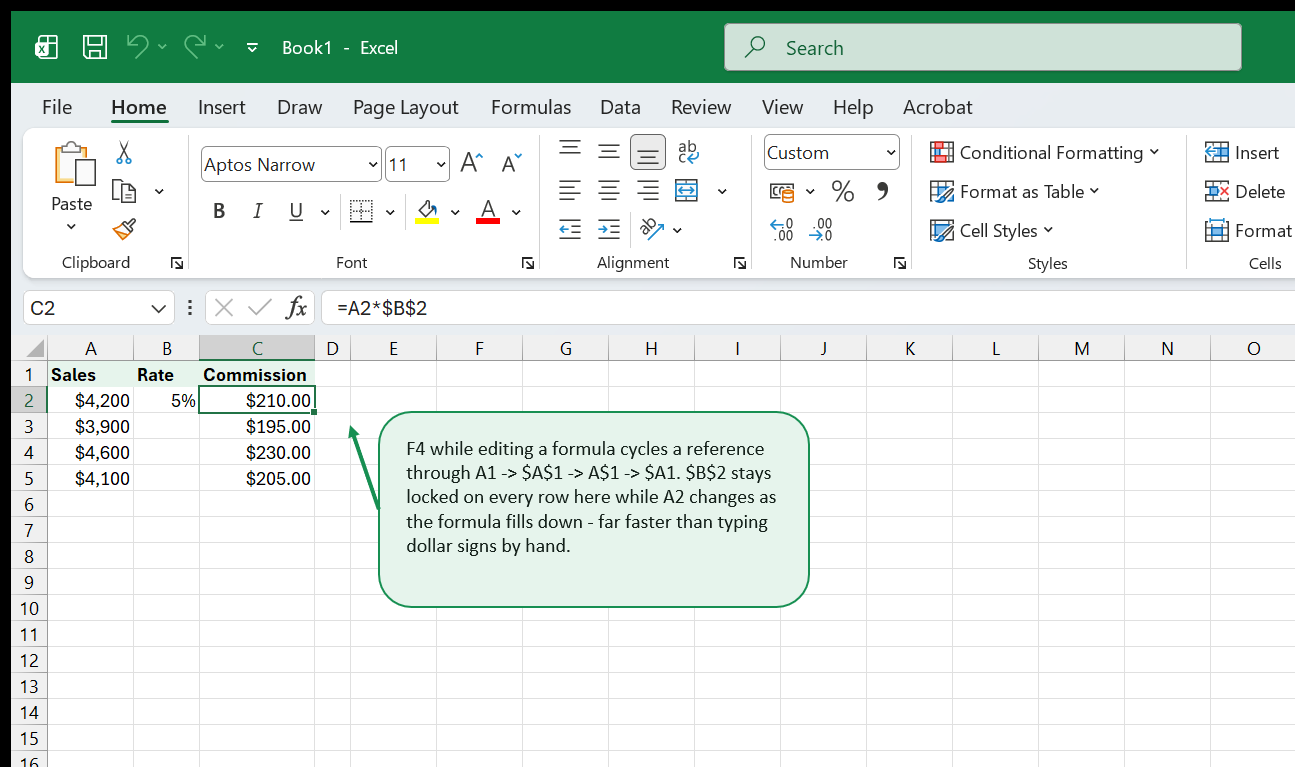1295x767 pixels.
Task: Expand the Name Box dropdown arrow
Action: point(158,309)
